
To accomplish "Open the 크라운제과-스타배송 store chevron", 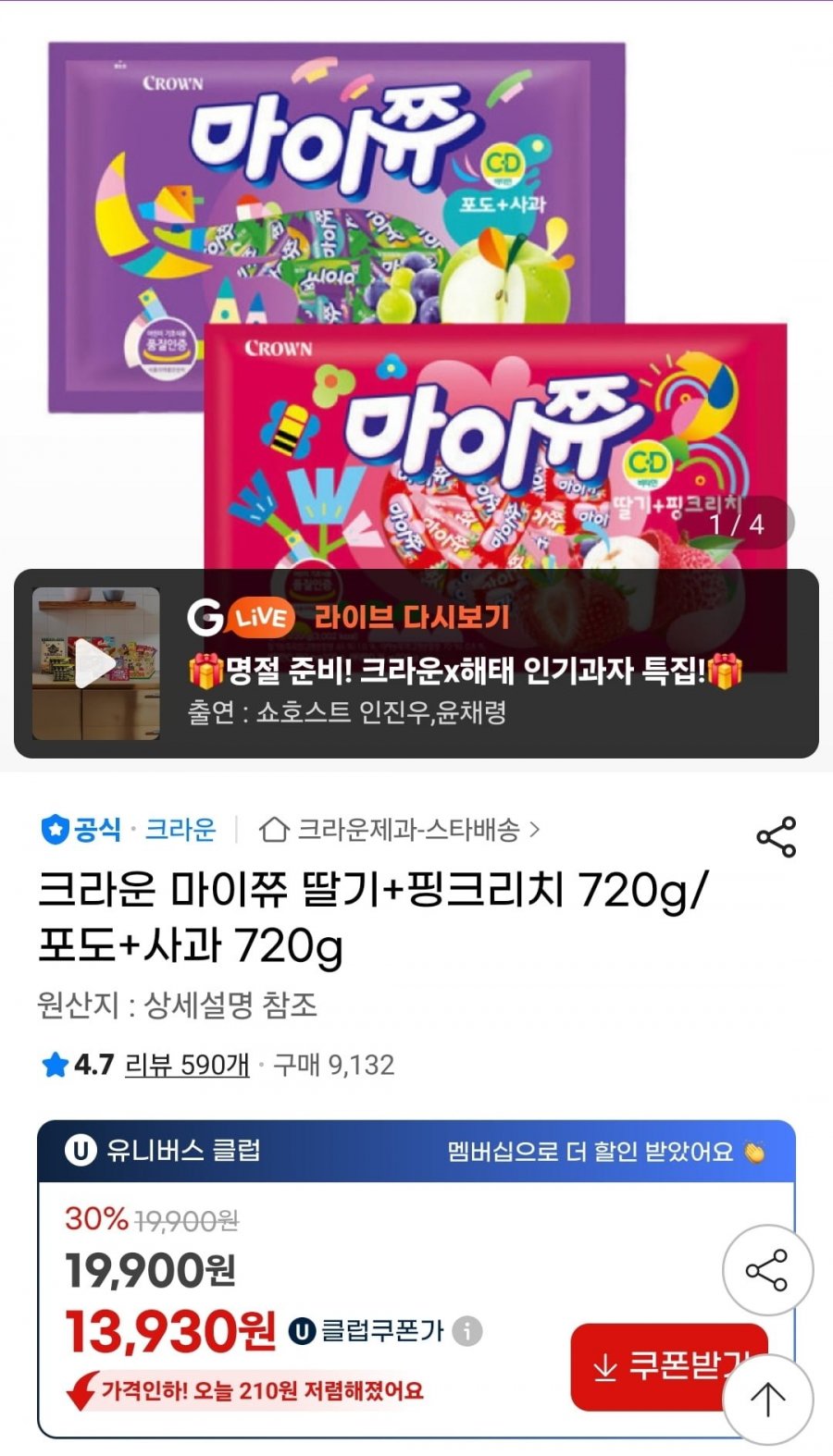I will coord(534,830).
